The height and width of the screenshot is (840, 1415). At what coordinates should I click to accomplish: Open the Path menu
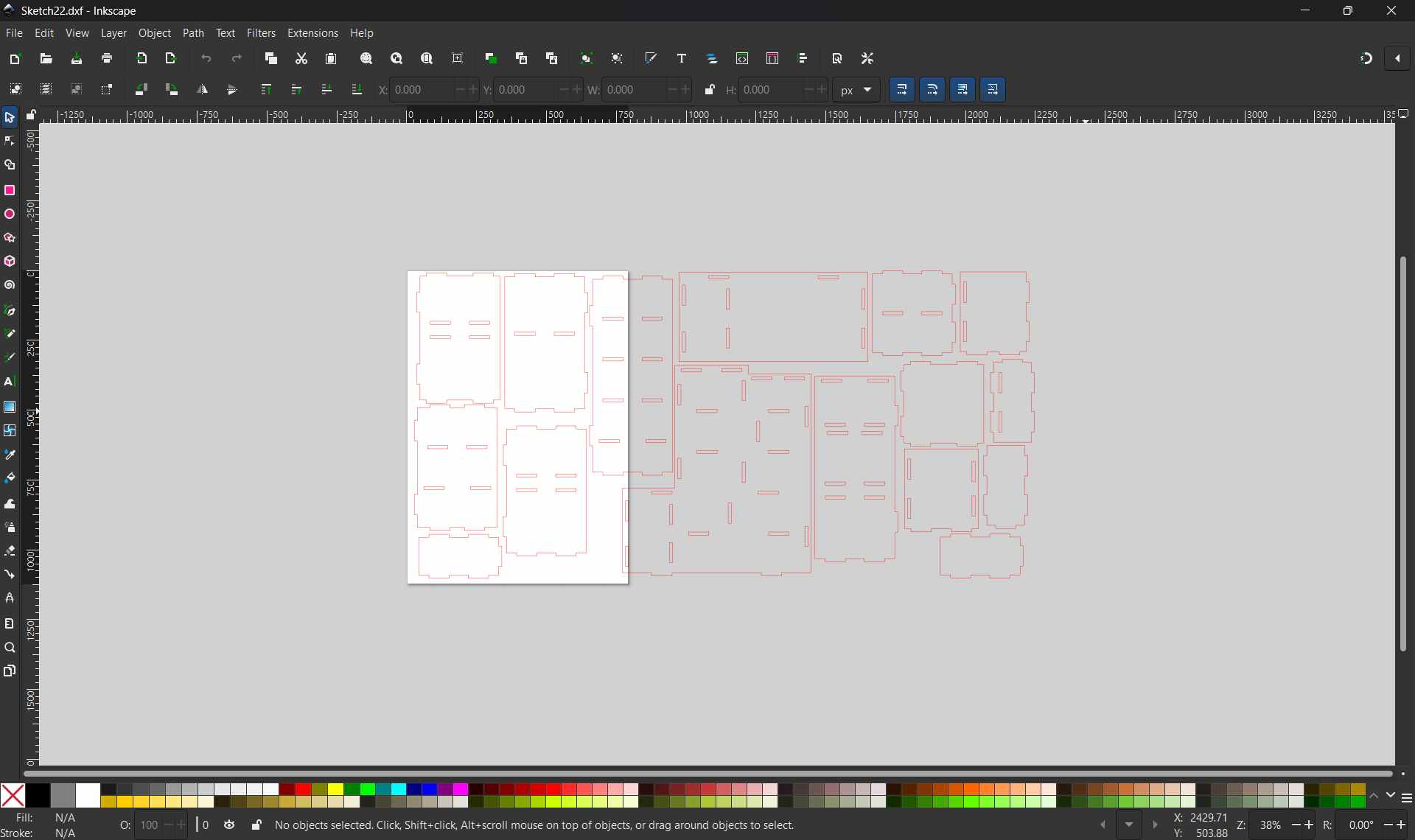(x=194, y=33)
